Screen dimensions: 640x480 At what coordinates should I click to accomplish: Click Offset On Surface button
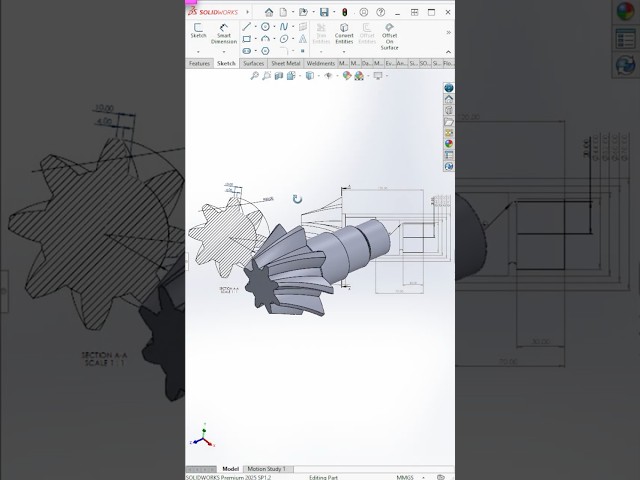click(389, 36)
